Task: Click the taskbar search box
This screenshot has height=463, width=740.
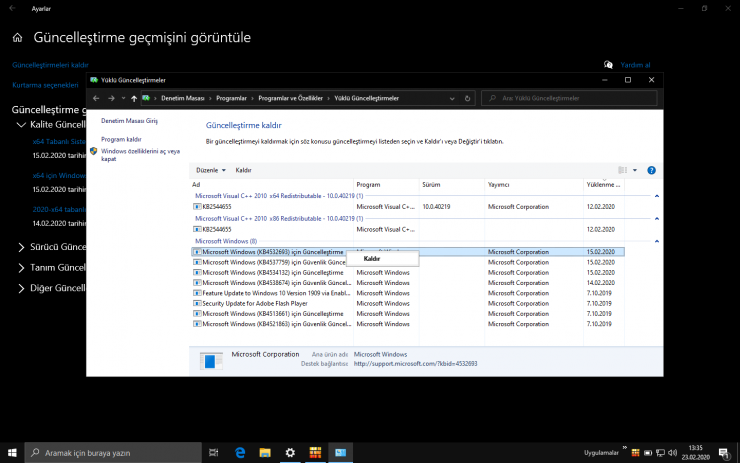Action: [x=113, y=453]
